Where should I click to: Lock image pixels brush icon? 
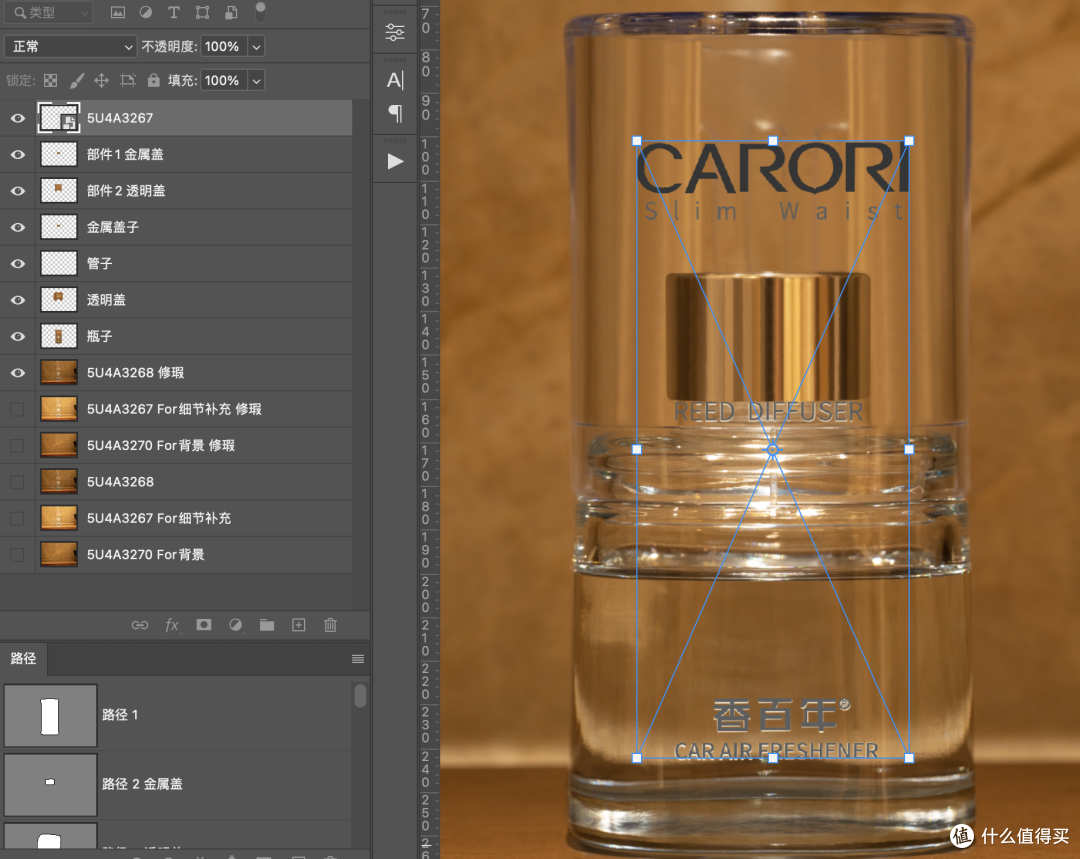pyautogui.click(x=76, y=80)
